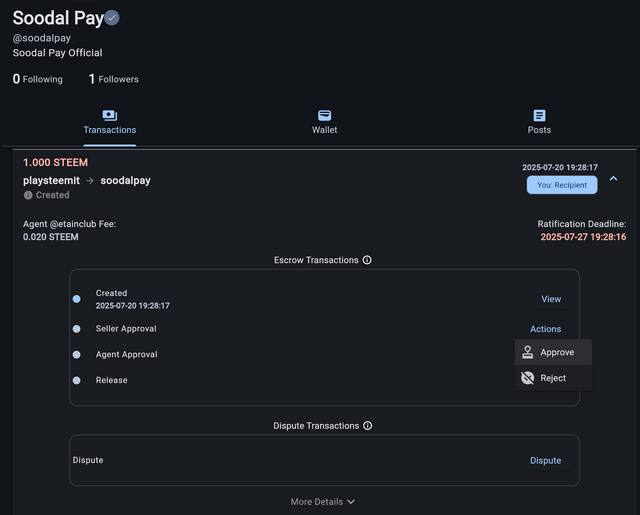Open the 1 Followers list

(113, 79)
